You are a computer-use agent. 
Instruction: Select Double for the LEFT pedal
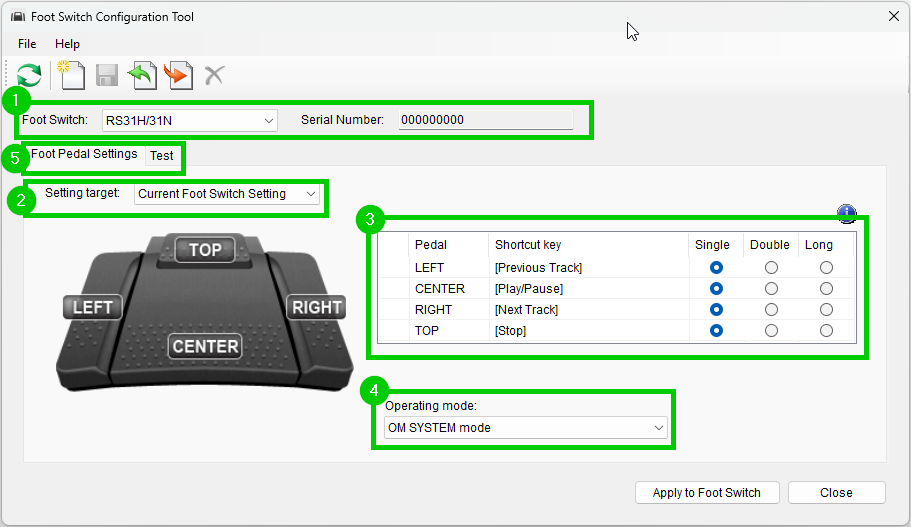(771, 268)
